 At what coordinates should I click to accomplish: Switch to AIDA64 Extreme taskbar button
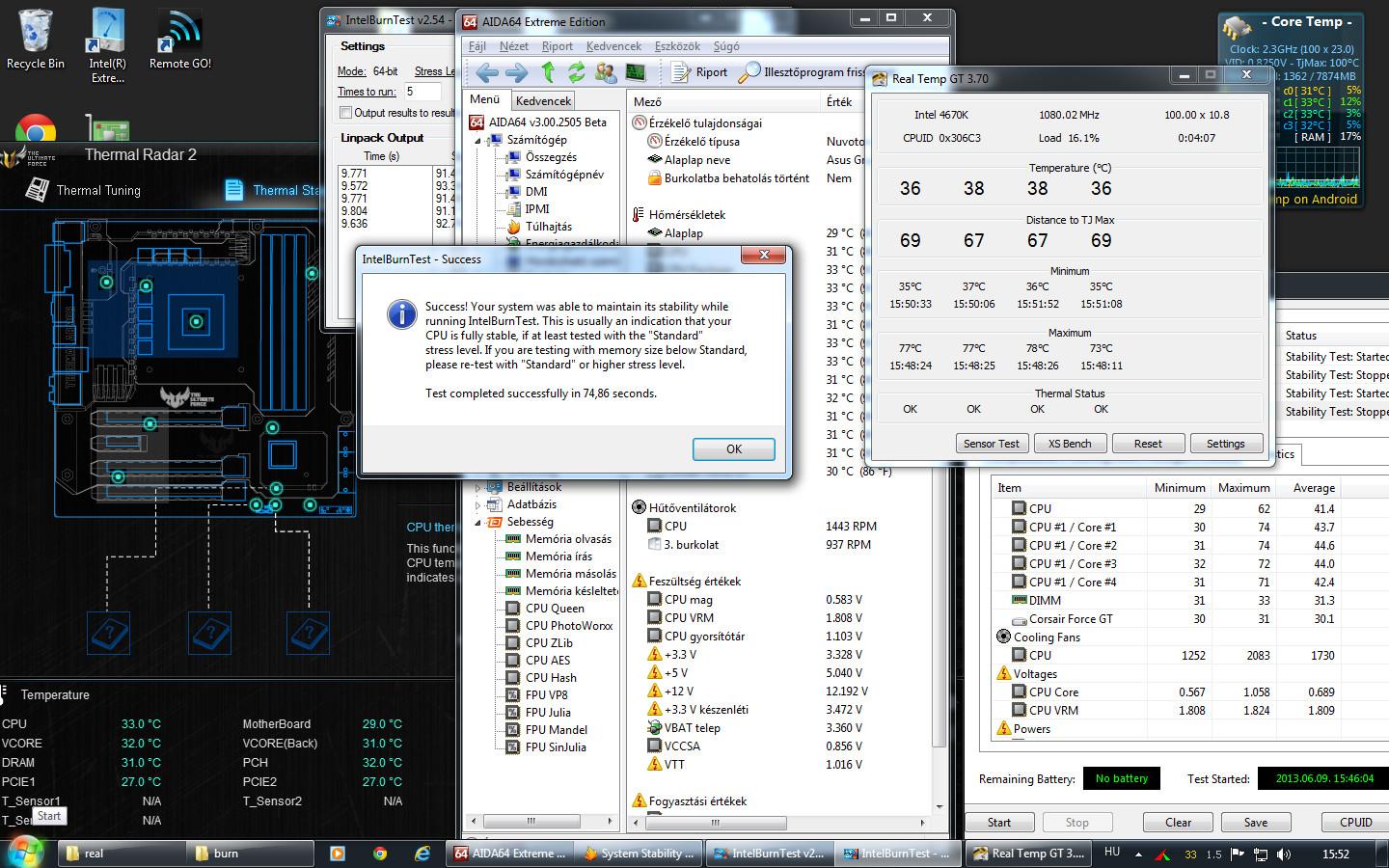pos(510,854)
